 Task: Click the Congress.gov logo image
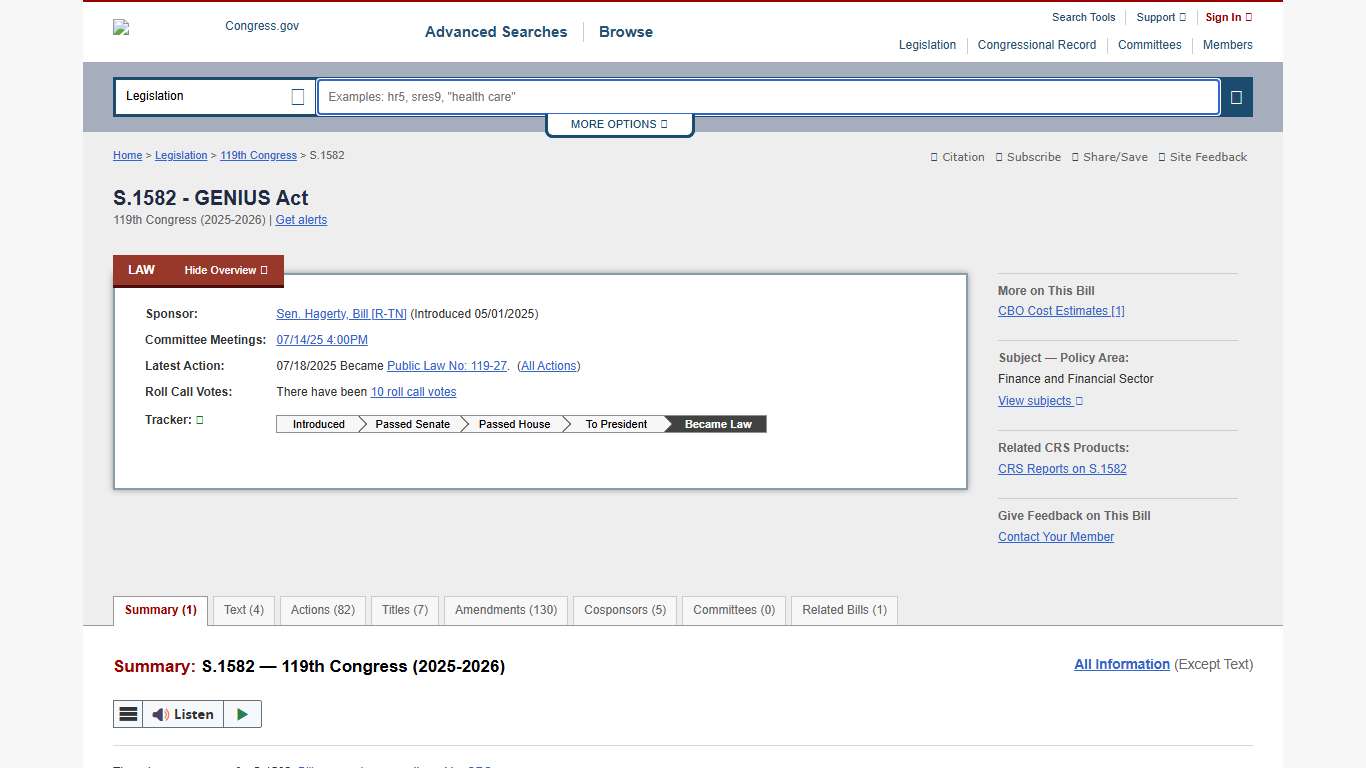click(x=120, y=27)
